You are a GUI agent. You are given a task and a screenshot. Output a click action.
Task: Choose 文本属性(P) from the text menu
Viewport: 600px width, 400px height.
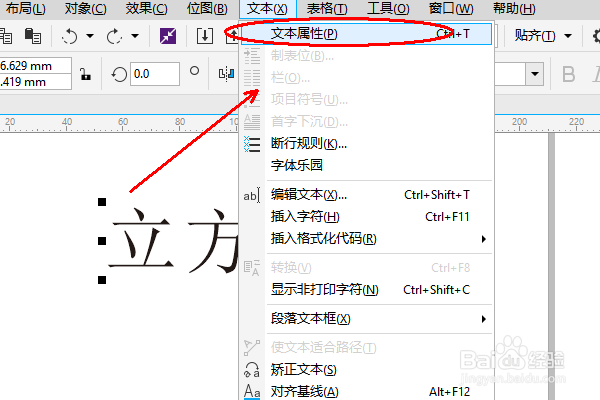367,34
